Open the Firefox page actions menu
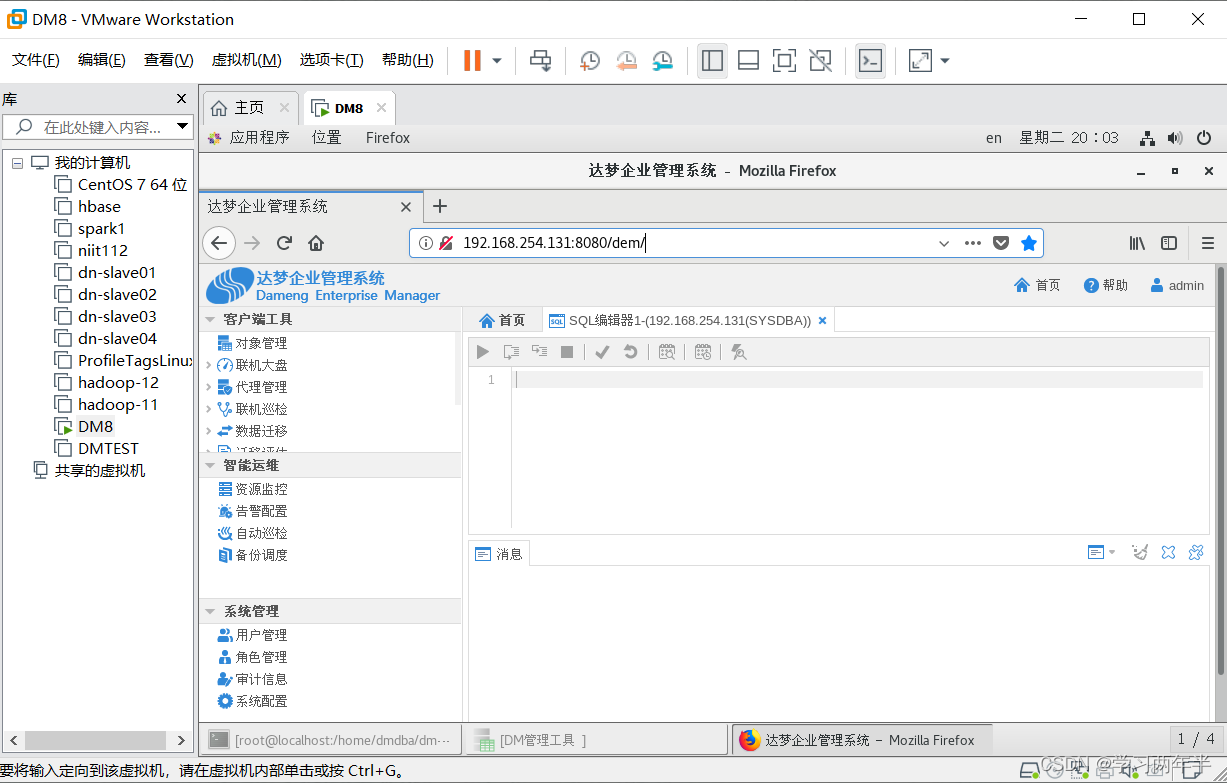 [973, 243]
